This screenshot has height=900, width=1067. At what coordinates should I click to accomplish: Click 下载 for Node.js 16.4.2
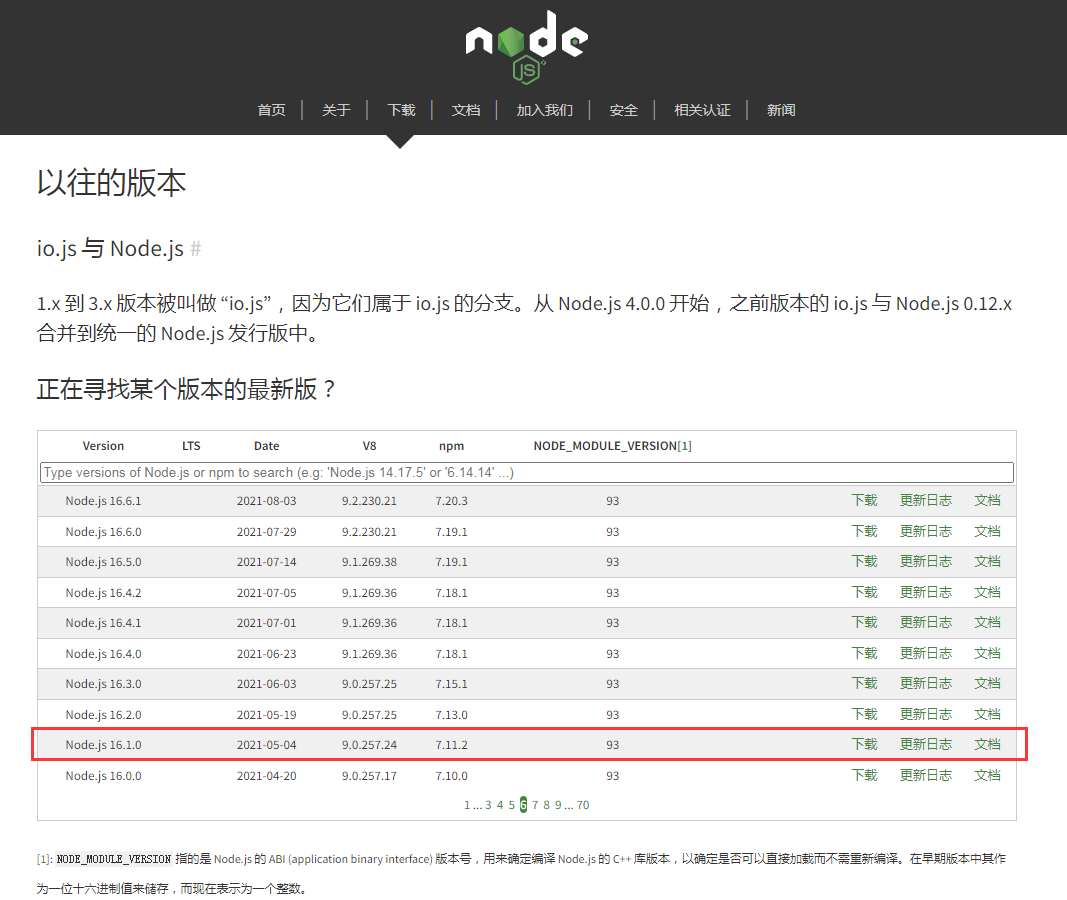tap(865, 593)
